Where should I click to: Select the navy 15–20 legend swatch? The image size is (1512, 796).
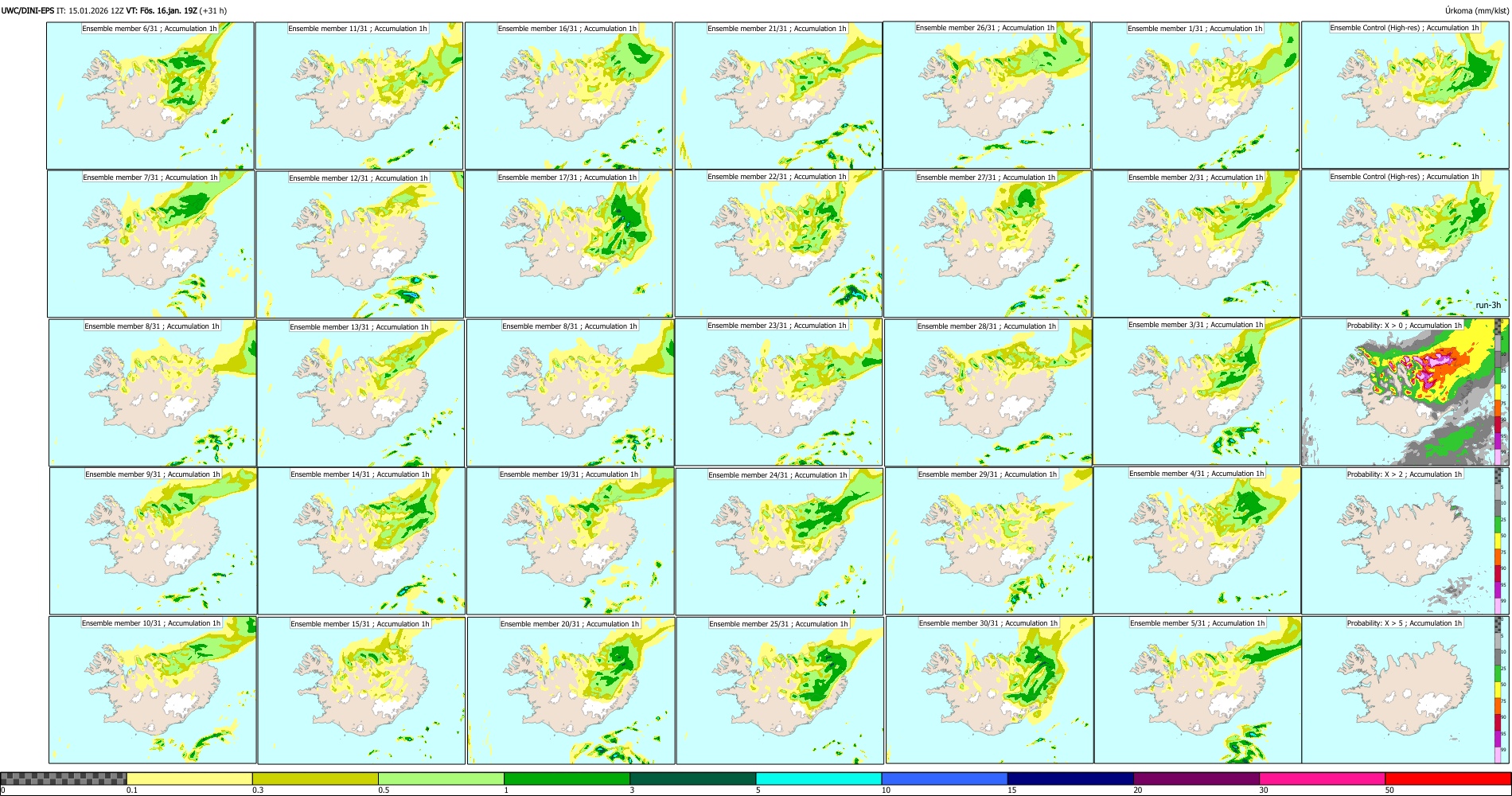(x=1070, y=778)
